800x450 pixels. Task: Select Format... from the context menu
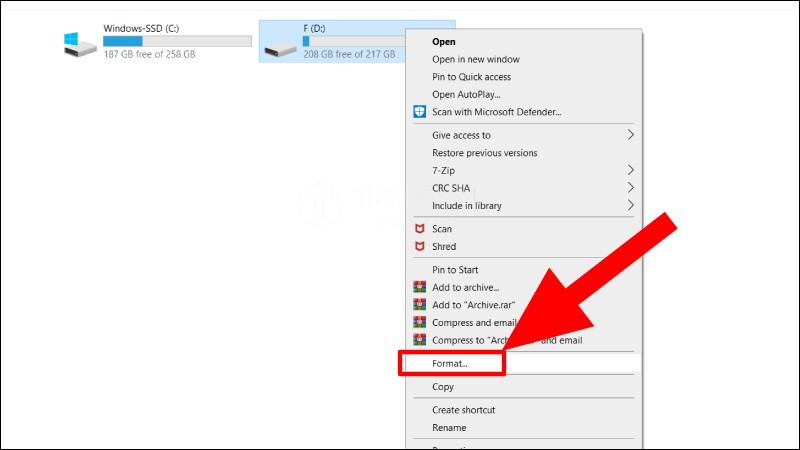point(450,363)
